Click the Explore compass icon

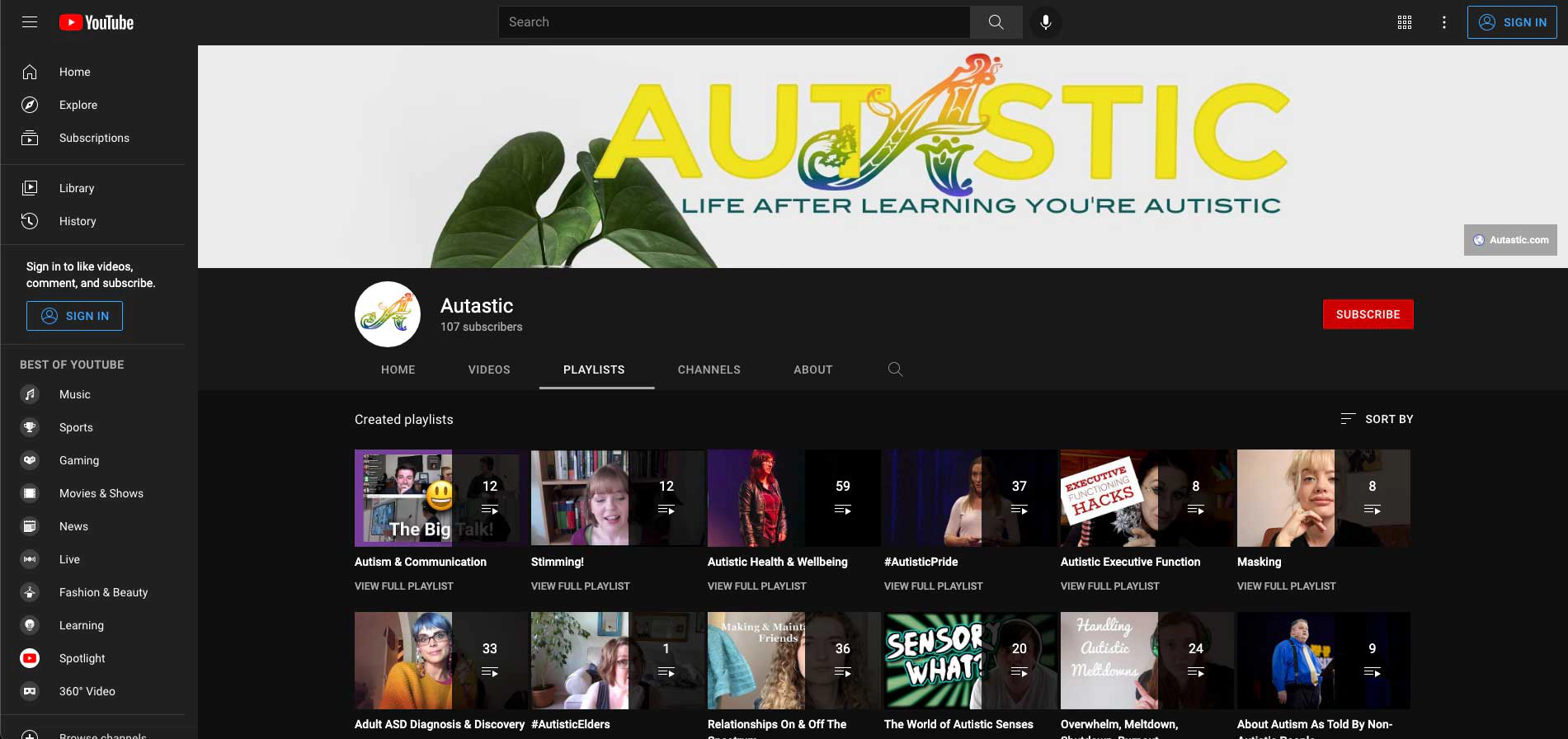tap(30, 105)
